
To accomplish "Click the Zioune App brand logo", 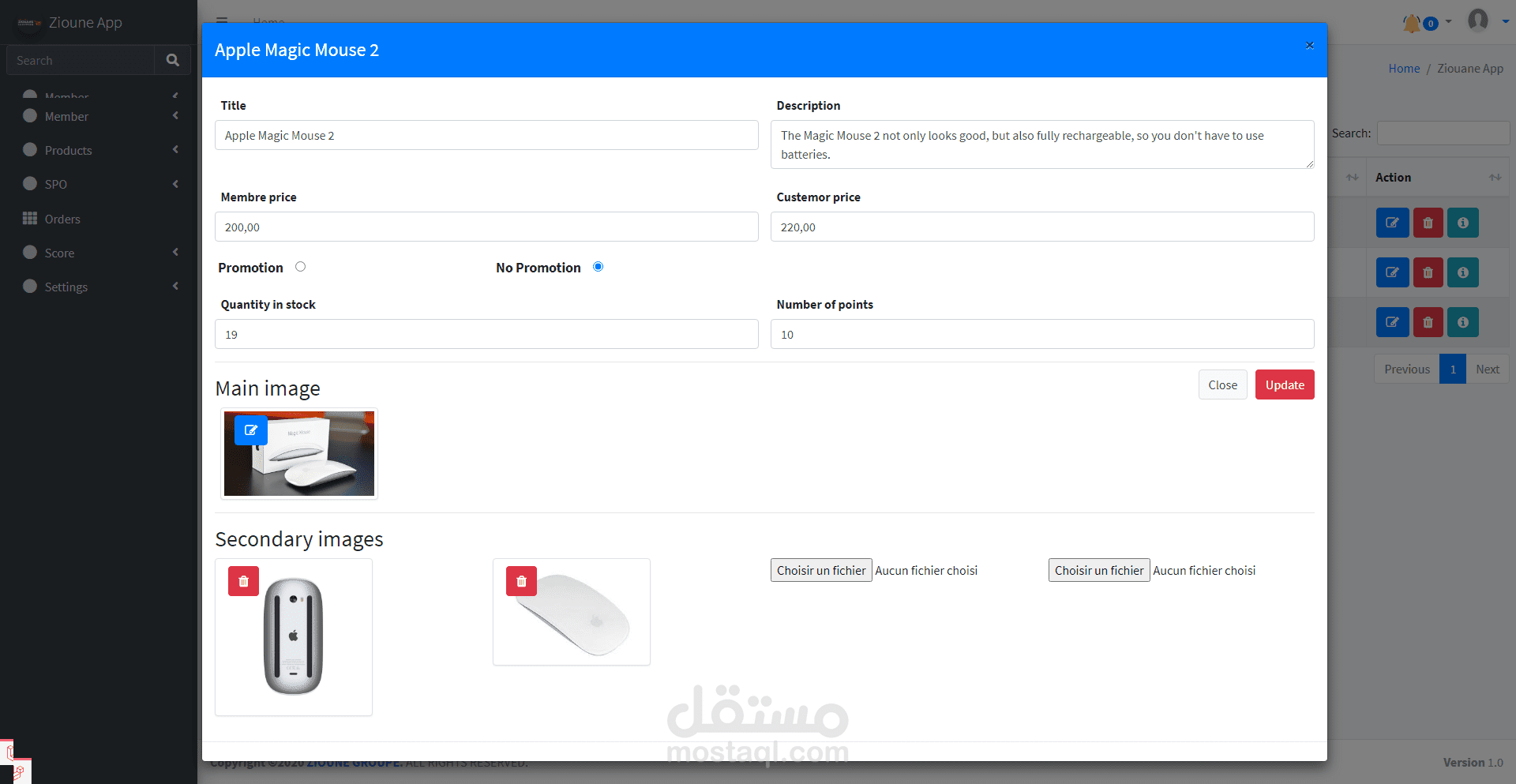I will 29,23.
